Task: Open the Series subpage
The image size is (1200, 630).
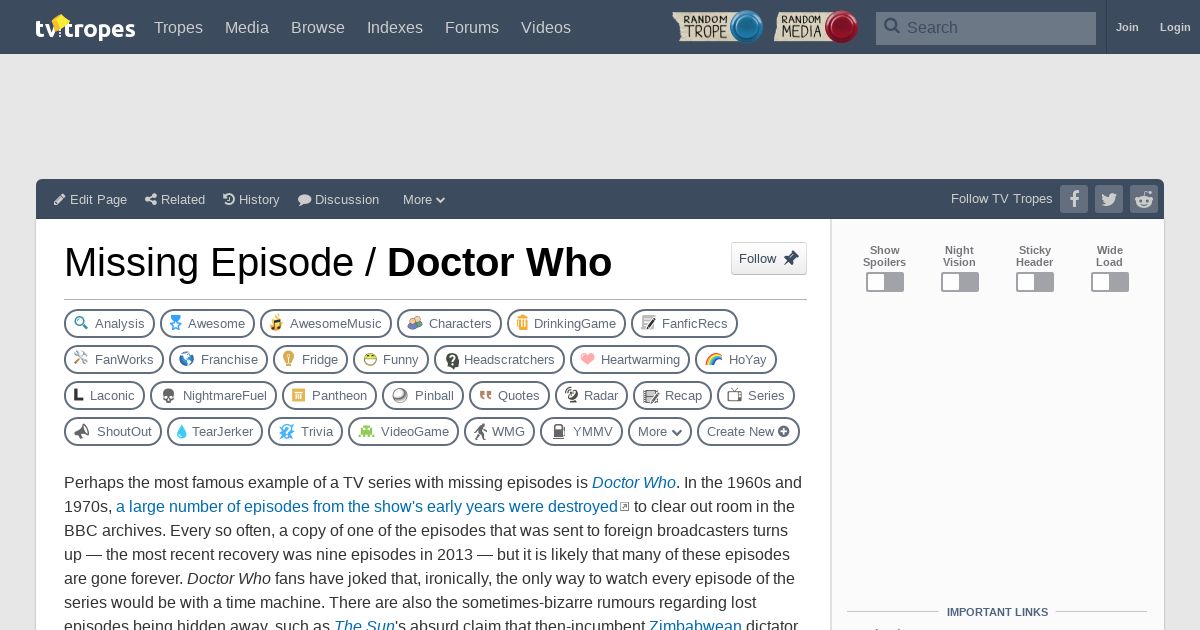Action: pos(756,396)
